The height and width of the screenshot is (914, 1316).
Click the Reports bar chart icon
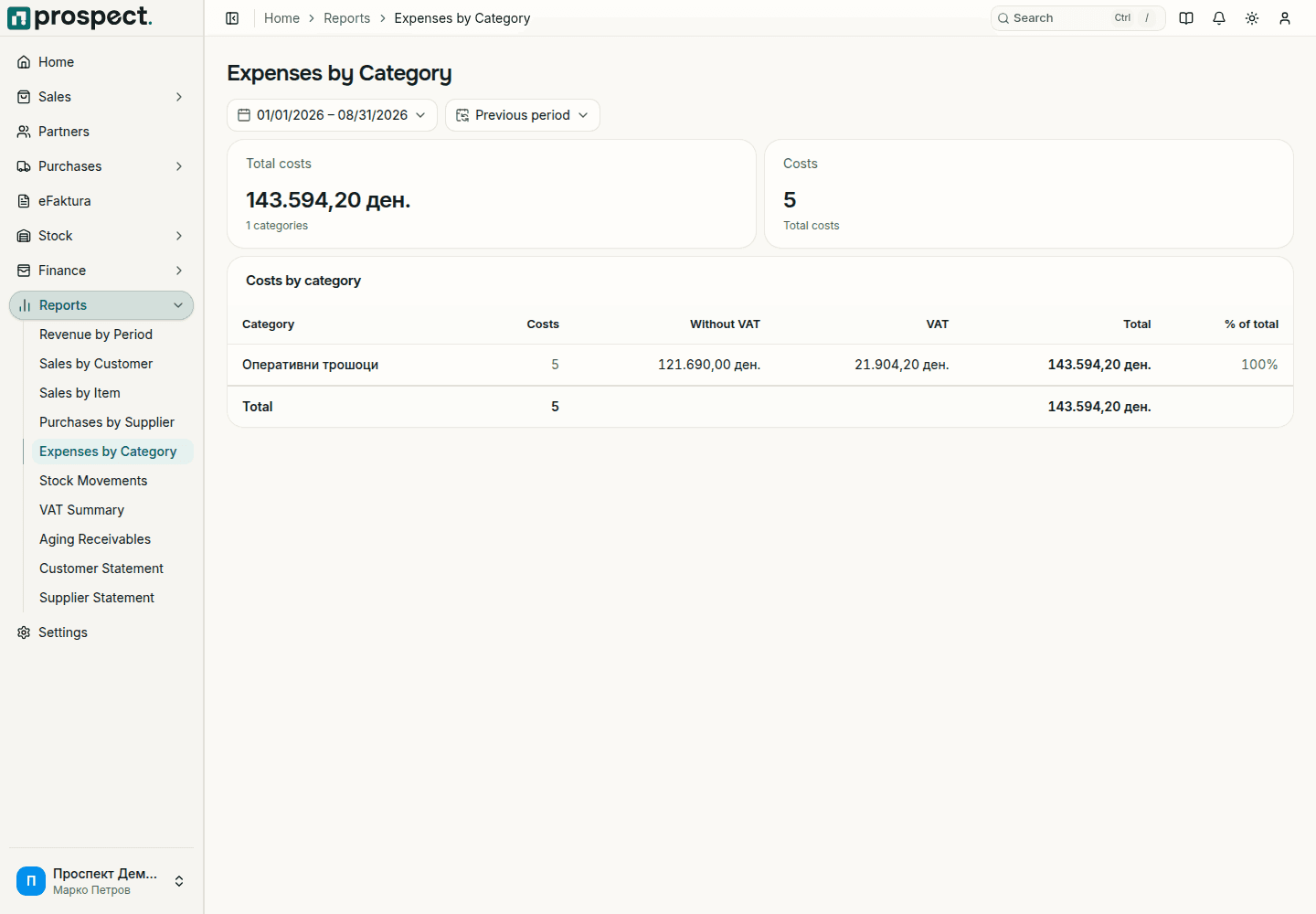(25, 305)
